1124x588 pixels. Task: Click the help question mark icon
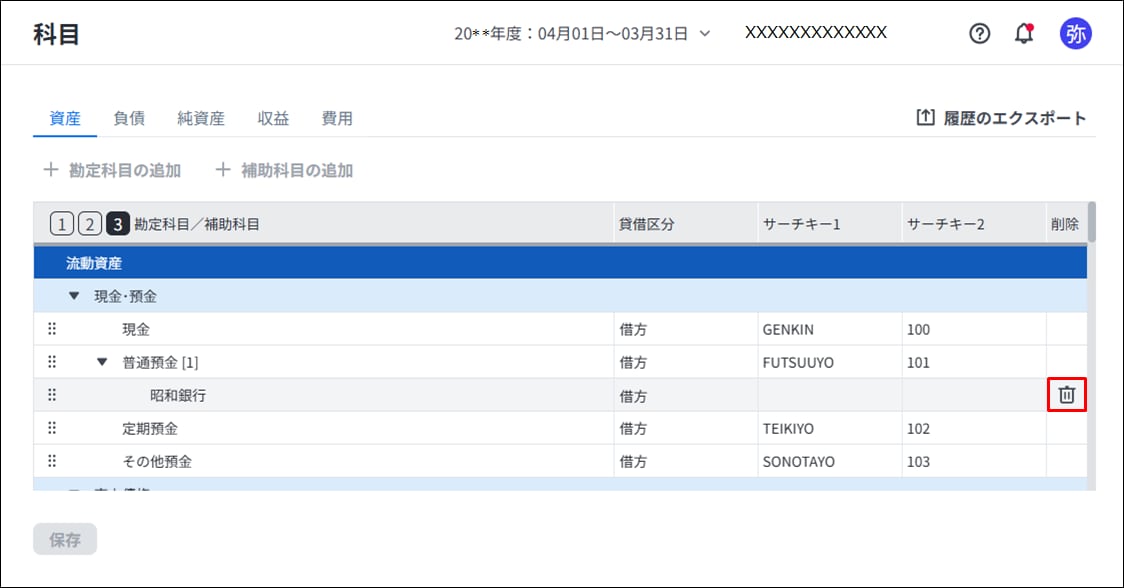tap(980, 33)
